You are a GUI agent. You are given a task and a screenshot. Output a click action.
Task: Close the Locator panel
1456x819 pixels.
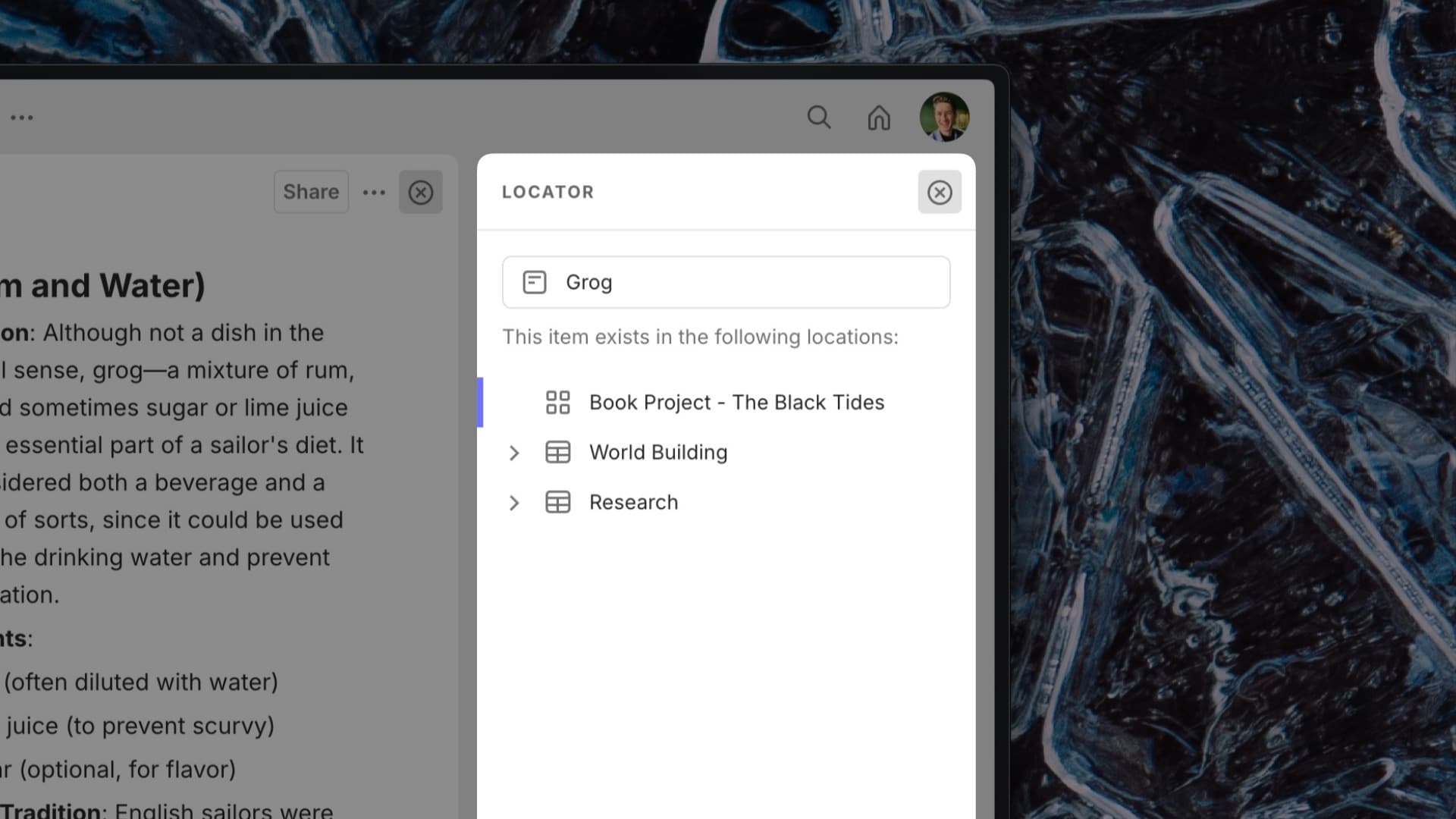tap(940, 192)
